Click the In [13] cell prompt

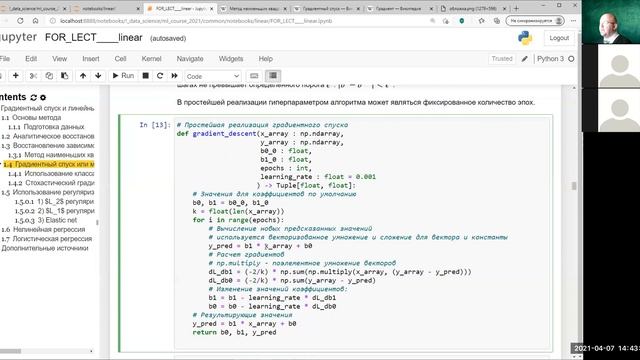[x=155, y=125]
